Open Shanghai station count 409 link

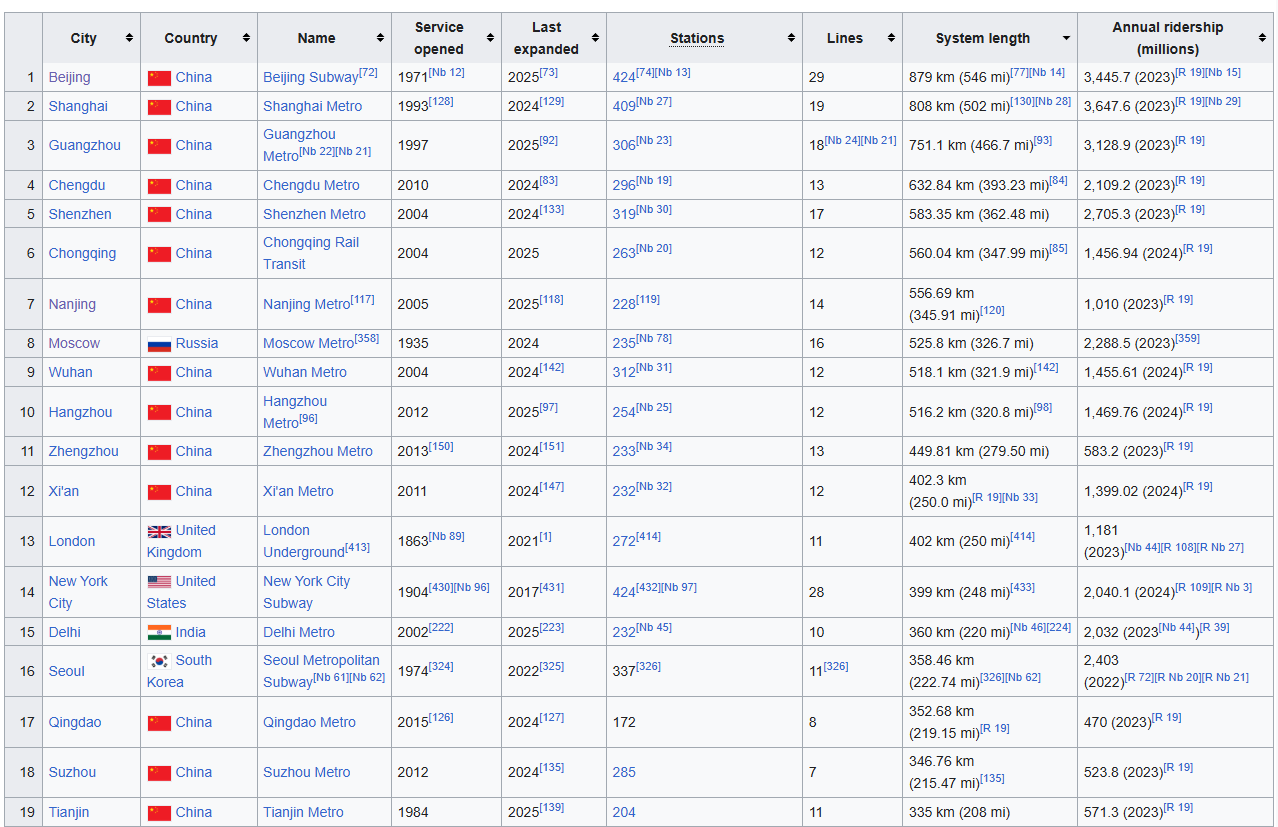pyautogui.click(x=624, y=106)
